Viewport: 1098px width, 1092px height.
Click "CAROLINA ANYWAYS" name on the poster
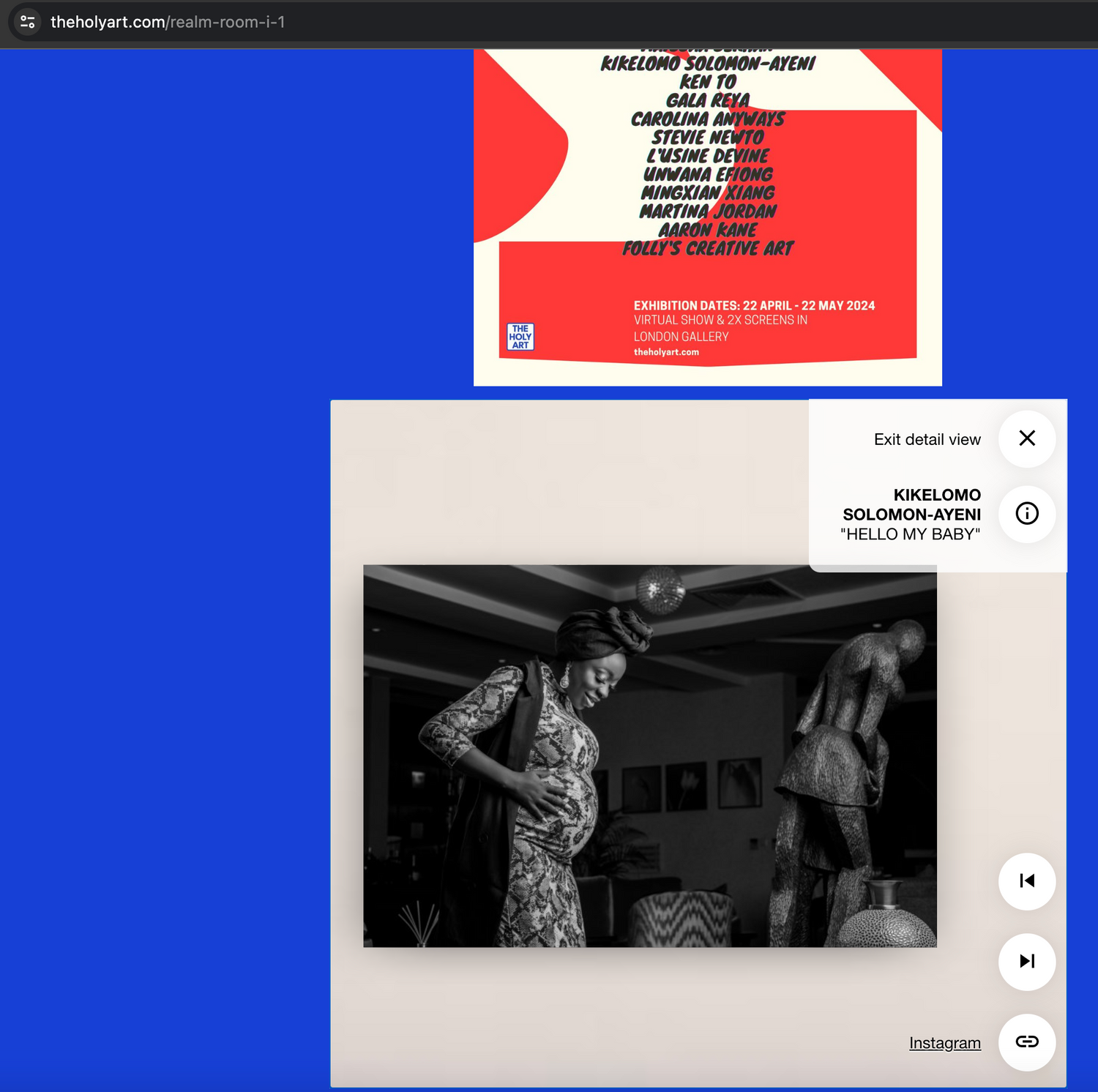coord(708,119)
